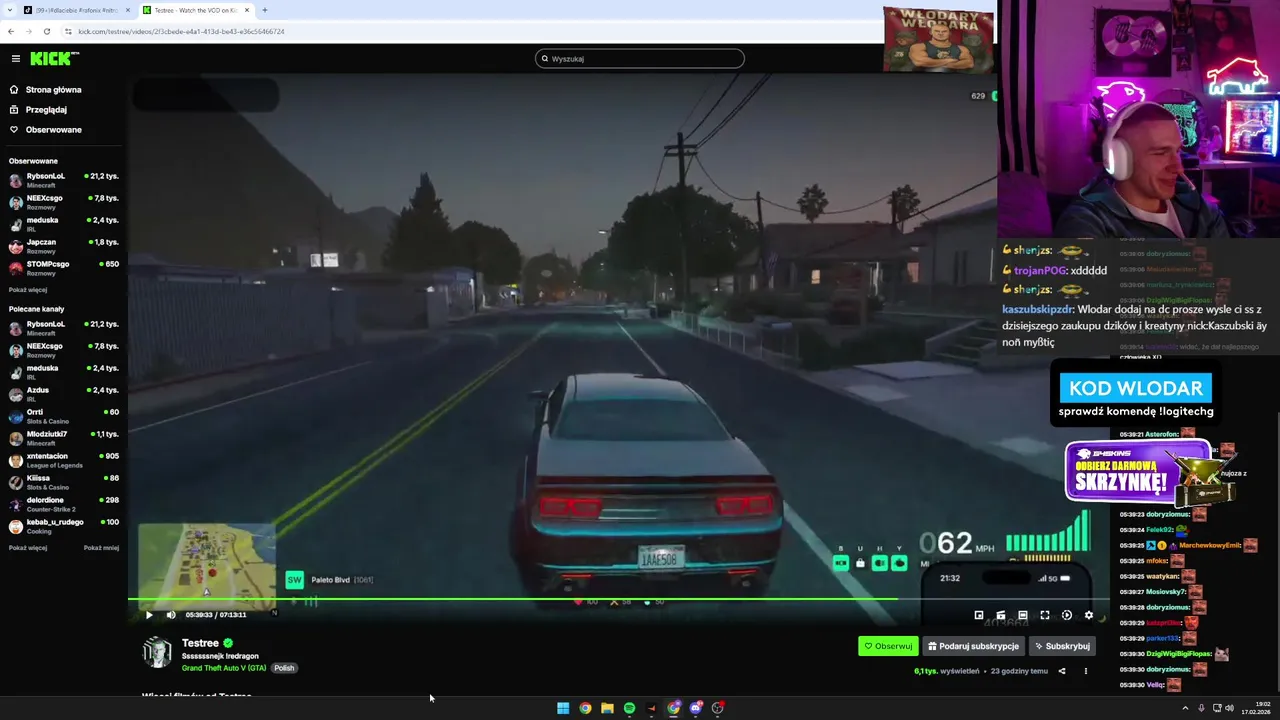The height and width of the screenshot is (720, 1280).
Task: Toggle picture-in-picture mode icon
Action: click(979, 615)
